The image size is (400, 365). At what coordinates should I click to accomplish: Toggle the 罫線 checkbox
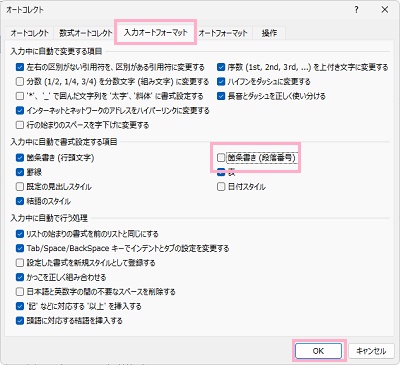click(x=20, y=172)
